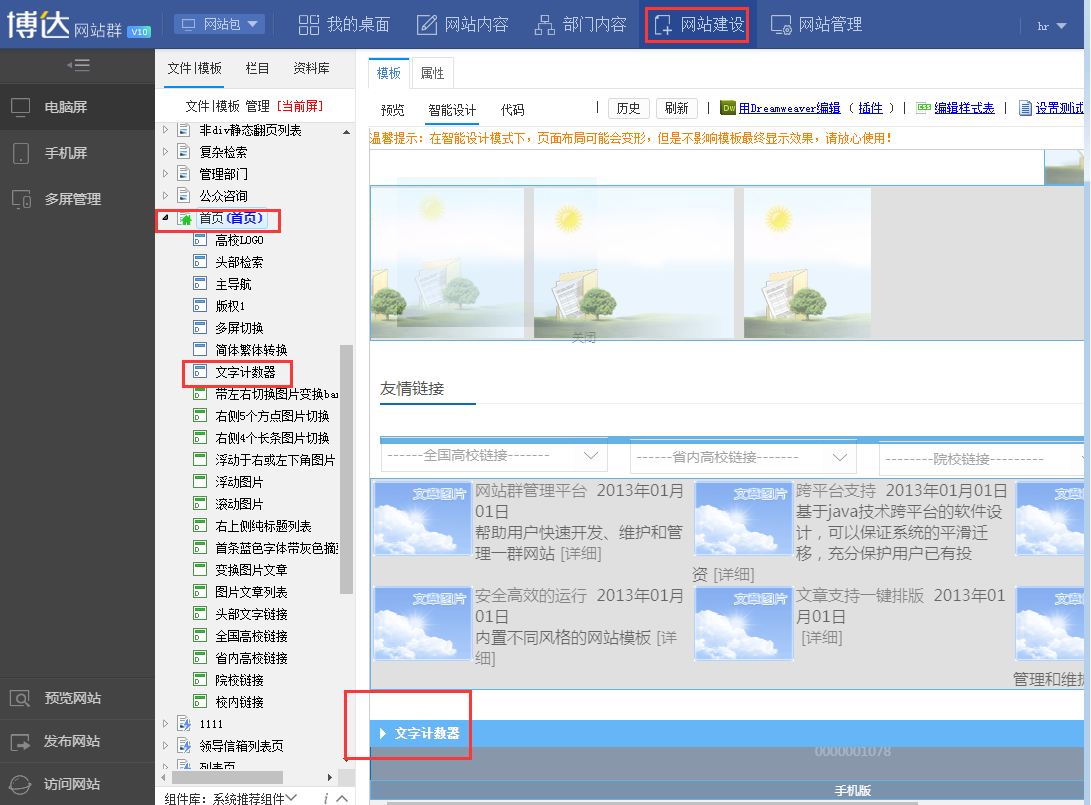Select 多屏切换 component icon
1091x805 pixels.
pos(200,328)
